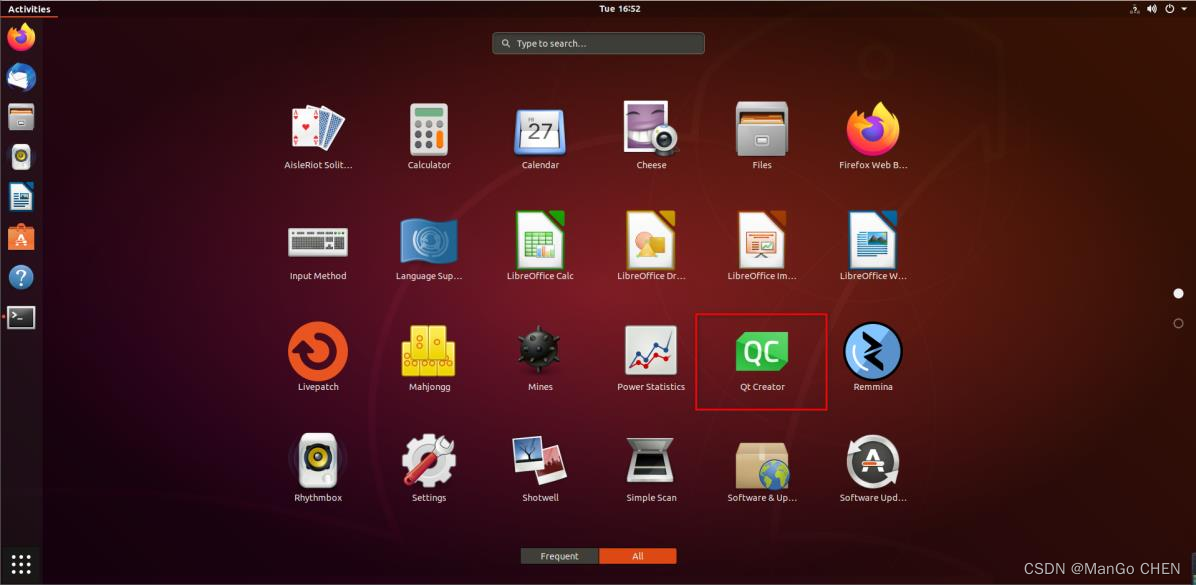Launch LibreOffice Draw
This screenshot has height=585, width=1196.
tap(651, 239)
